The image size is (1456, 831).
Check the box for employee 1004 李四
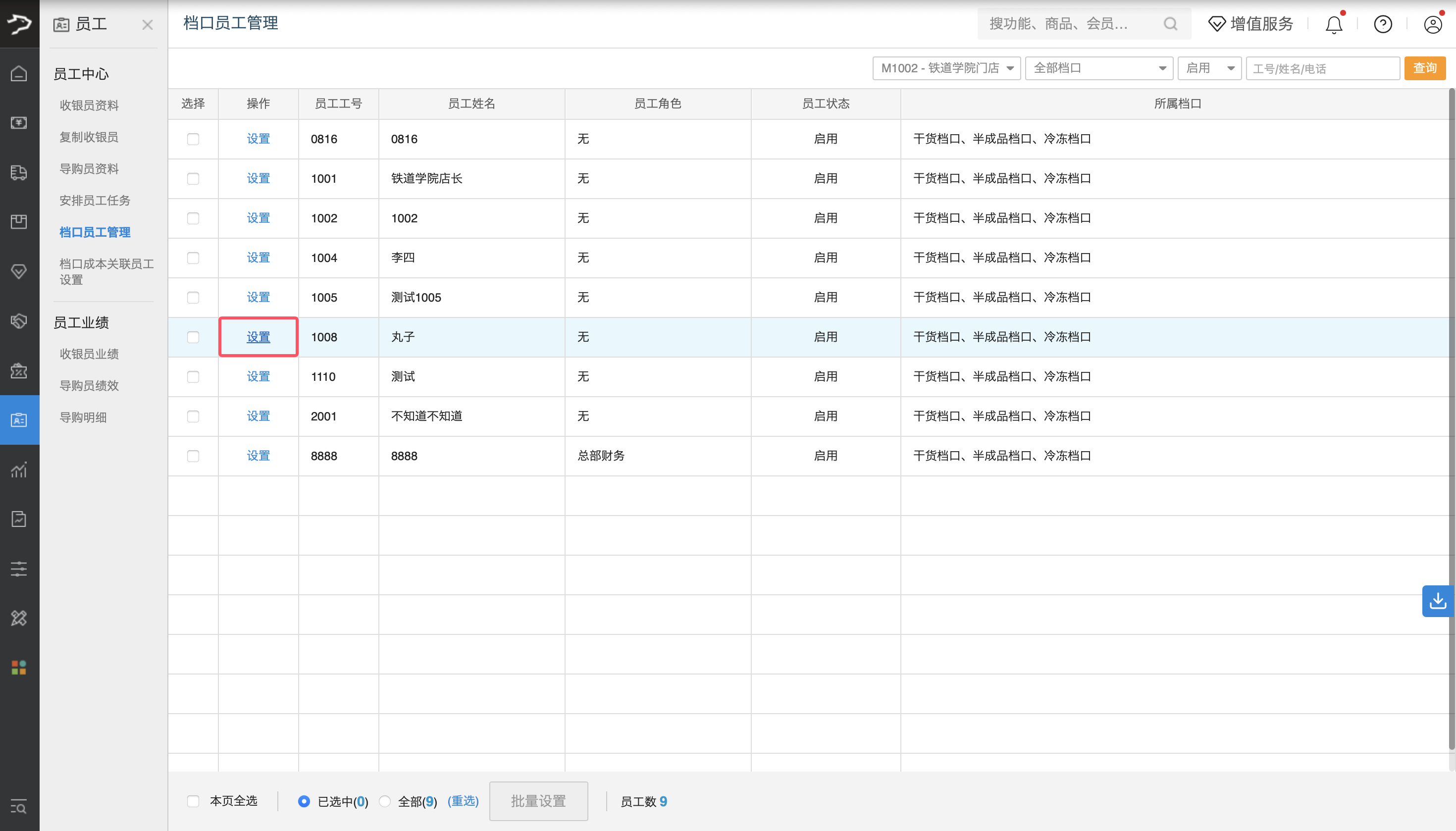pos(193,258)
